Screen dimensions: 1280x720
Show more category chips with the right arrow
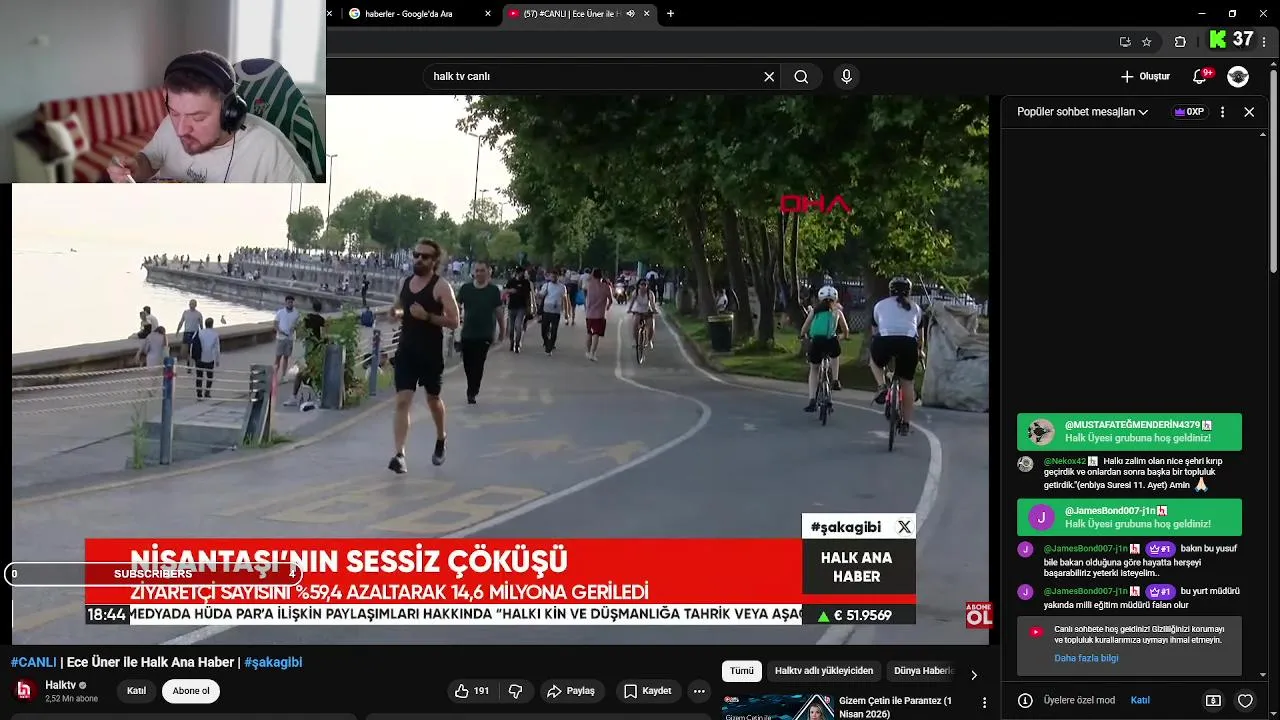[974, 675]
